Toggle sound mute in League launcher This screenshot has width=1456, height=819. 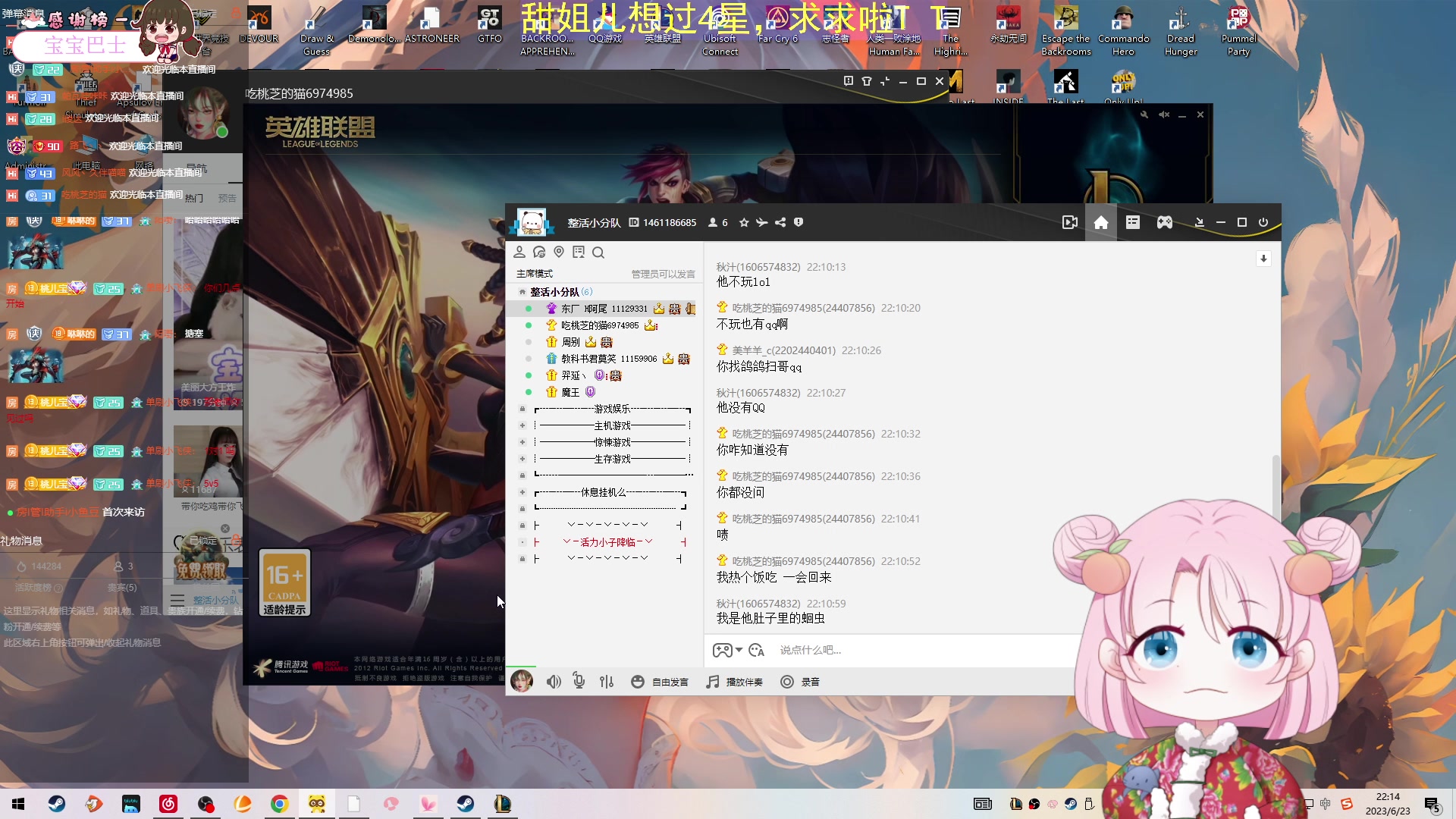(1164, 115)
